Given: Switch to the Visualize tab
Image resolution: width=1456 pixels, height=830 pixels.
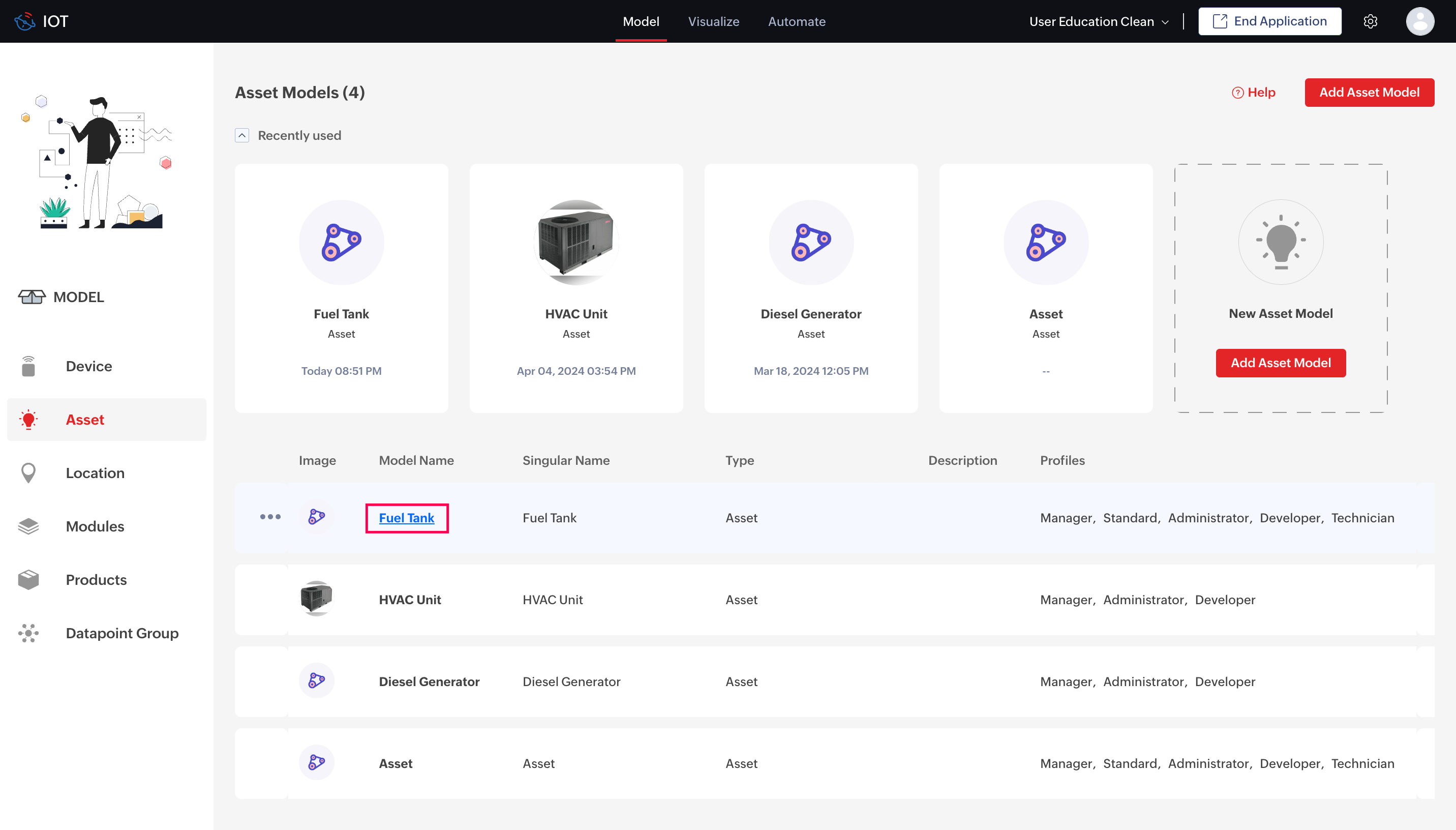Looking at the screenshot, I should (x=713, y=22).
